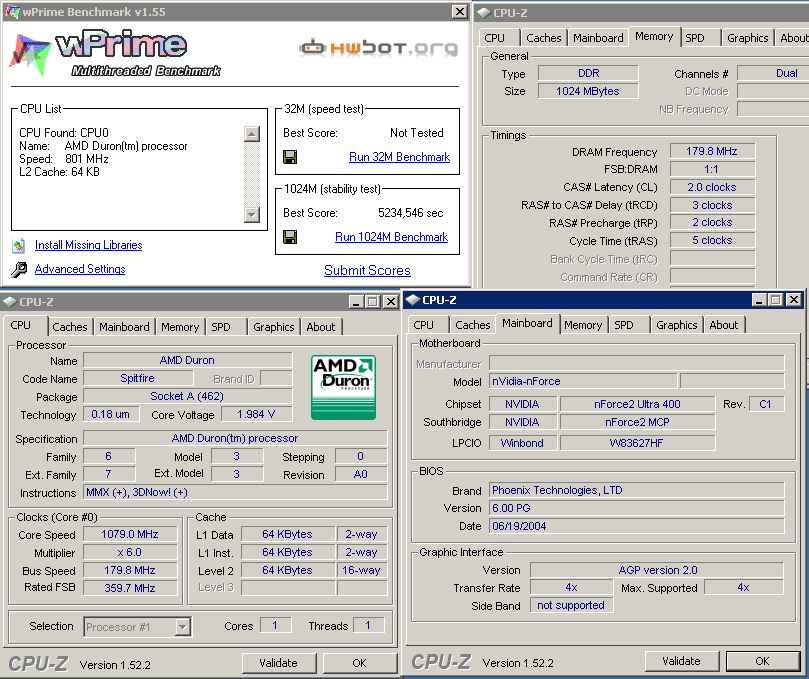Click the Run 1024M Benchmark link
This screenshot has height=679, width=809.
[391, 237]
